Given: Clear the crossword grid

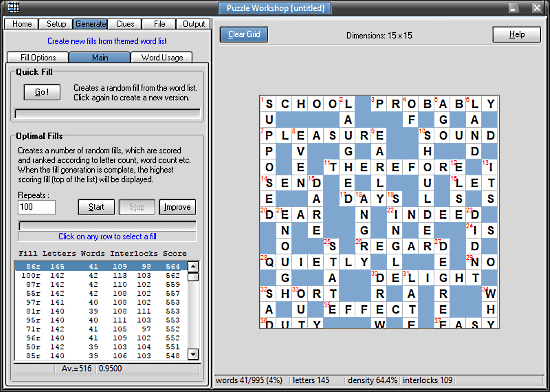Looking at the screenshot, I should coord(244,34).
